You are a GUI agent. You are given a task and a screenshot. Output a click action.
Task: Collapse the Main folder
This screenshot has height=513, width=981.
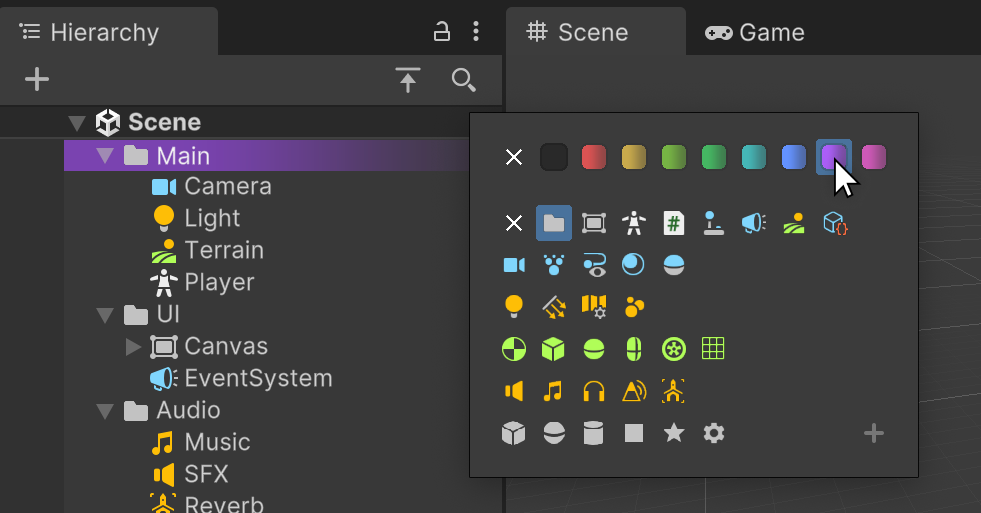[x=105, y=155]
